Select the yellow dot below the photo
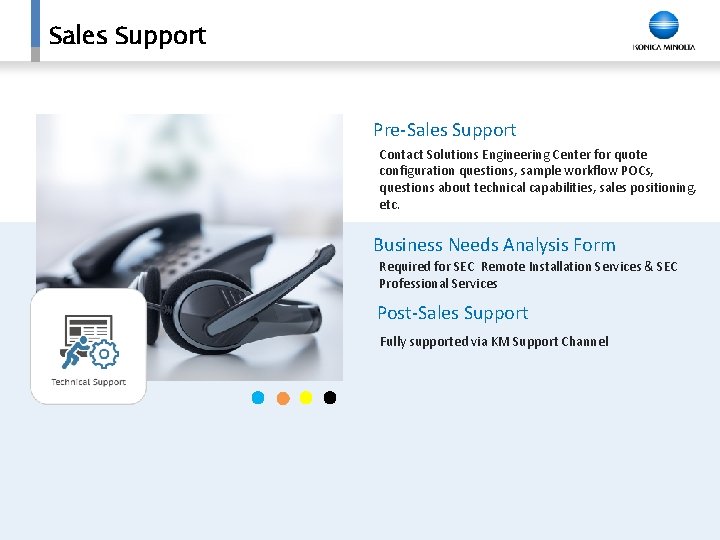Image resolution: width=720 pixels, height=540 pixels. (306, 398)
